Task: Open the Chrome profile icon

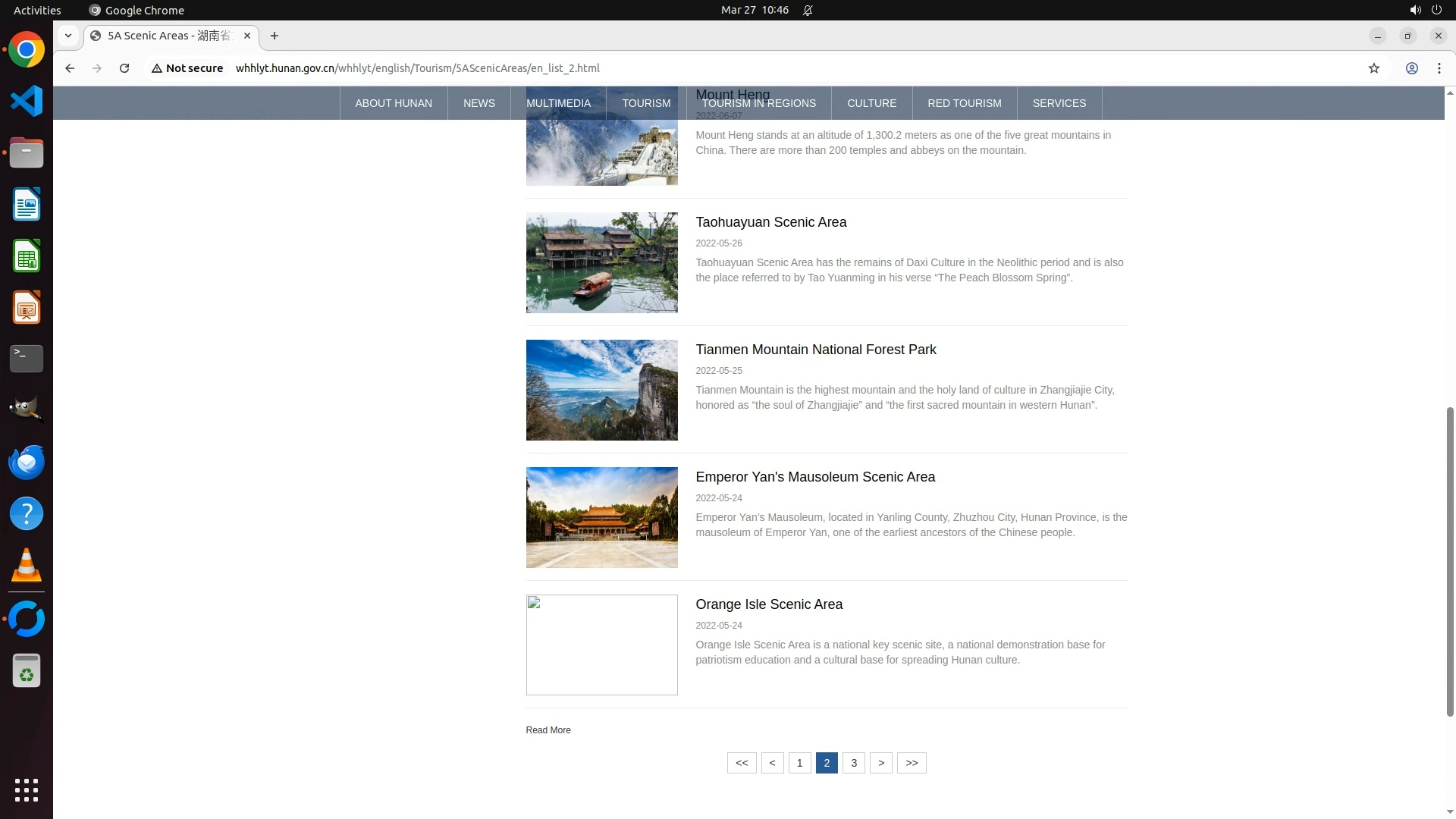Action: 1411,68
